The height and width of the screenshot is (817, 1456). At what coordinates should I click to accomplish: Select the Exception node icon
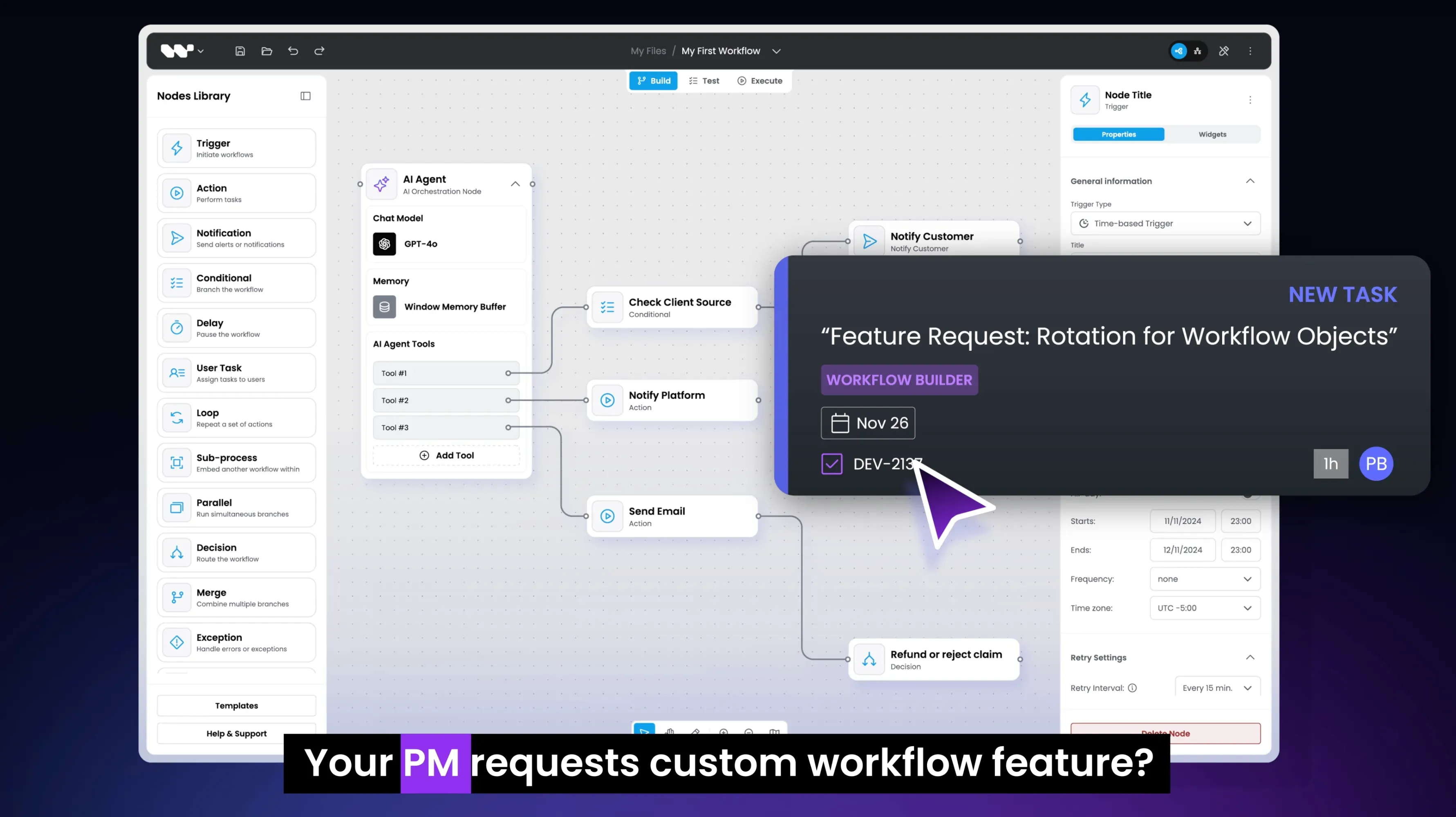pos(177,642)
